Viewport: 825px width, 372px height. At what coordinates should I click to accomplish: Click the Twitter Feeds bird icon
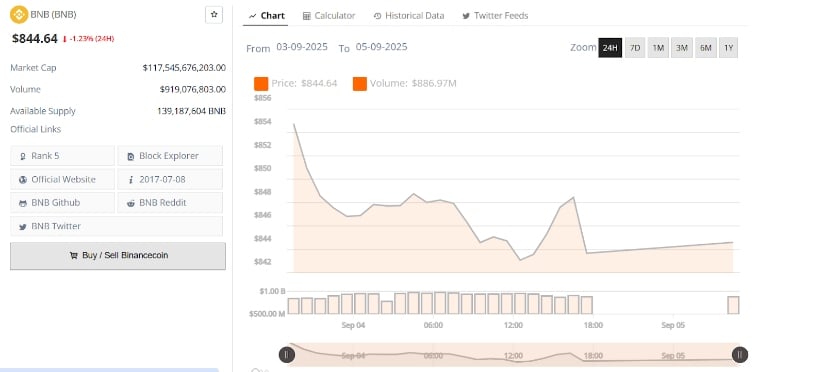(466, 16)
